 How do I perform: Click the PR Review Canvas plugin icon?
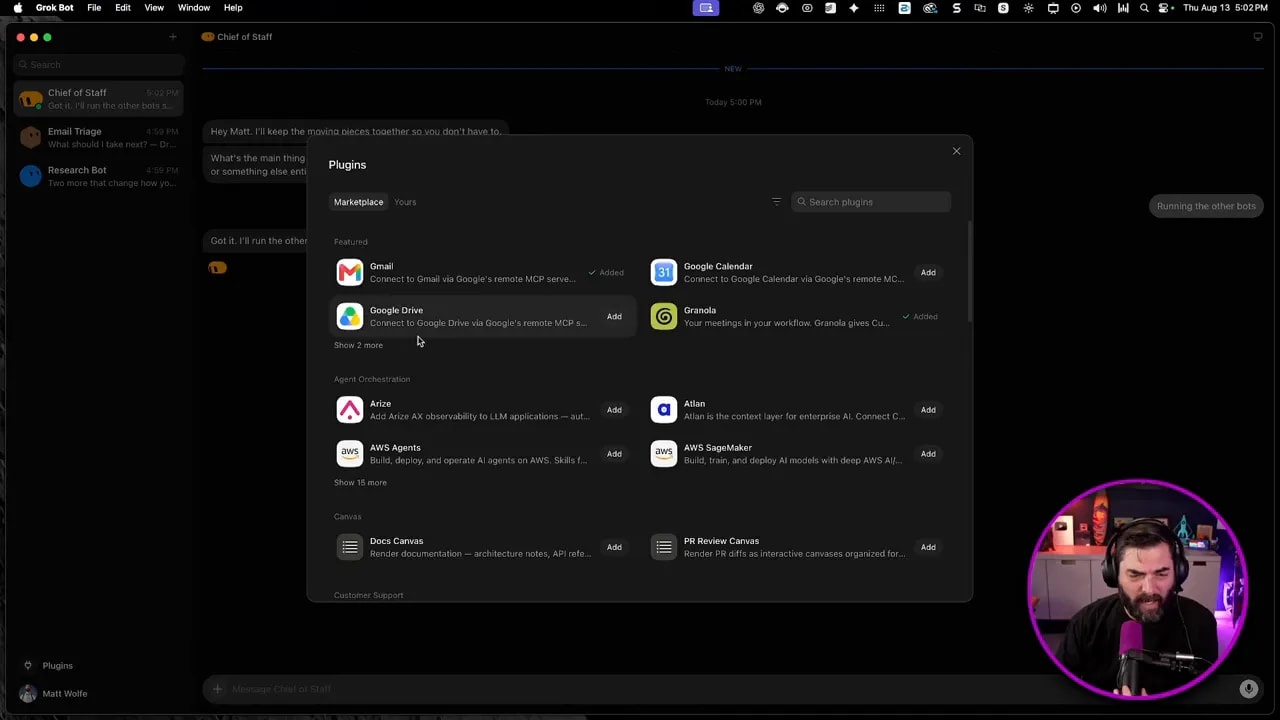tap(664, 547)
